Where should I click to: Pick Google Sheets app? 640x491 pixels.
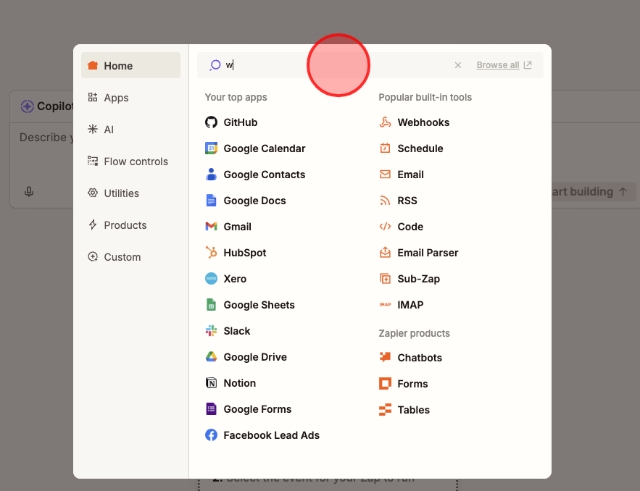[259, 305]
